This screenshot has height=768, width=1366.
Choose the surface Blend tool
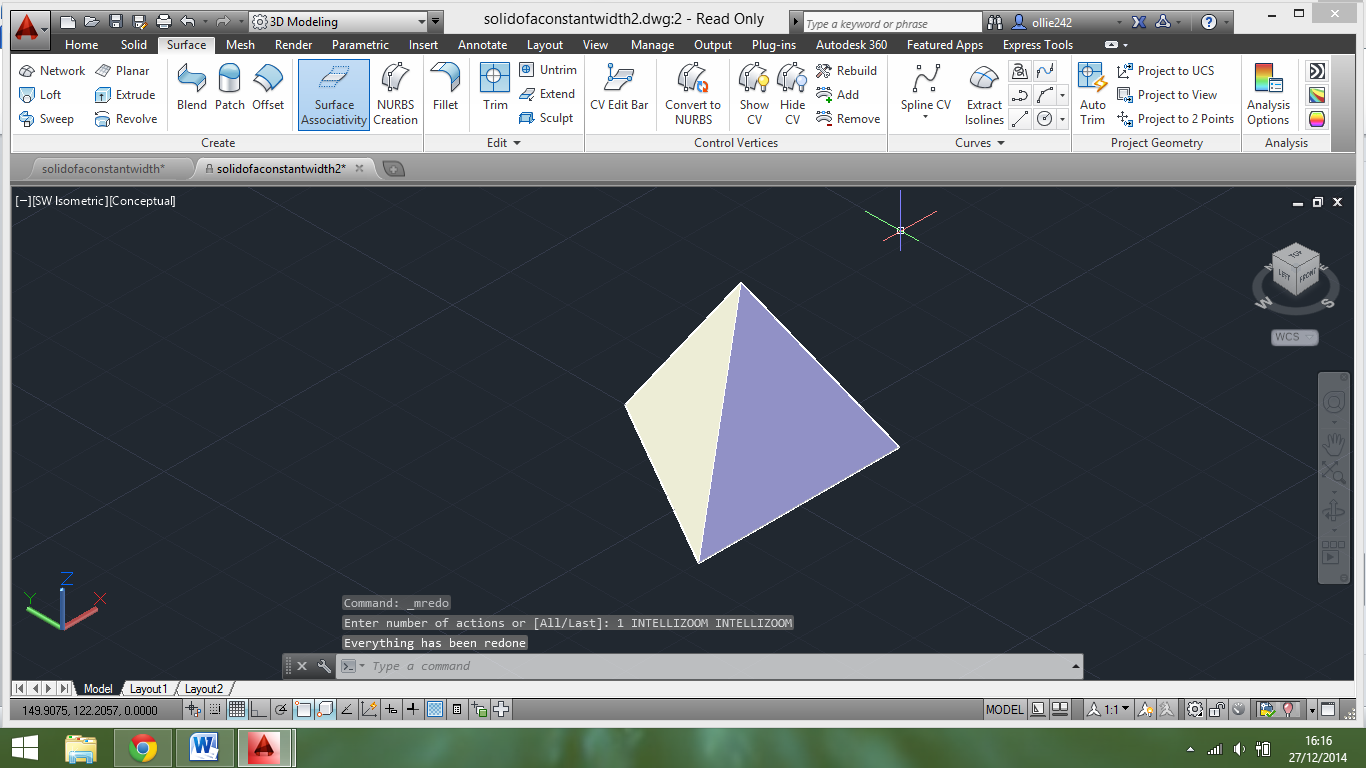coord(192,87)
